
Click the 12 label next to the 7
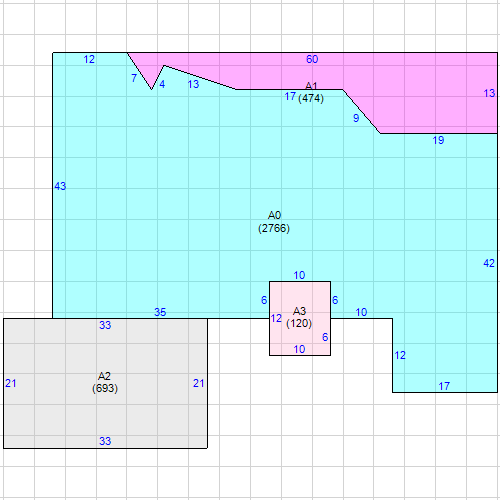point(89,59)
